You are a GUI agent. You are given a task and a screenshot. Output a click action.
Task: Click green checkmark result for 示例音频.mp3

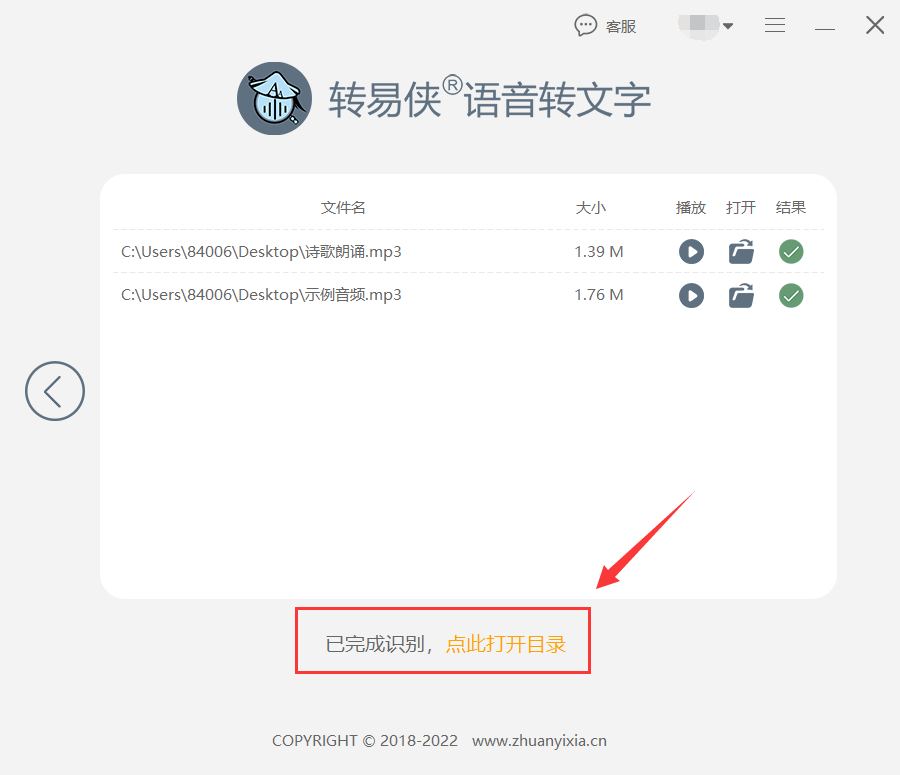791,296
